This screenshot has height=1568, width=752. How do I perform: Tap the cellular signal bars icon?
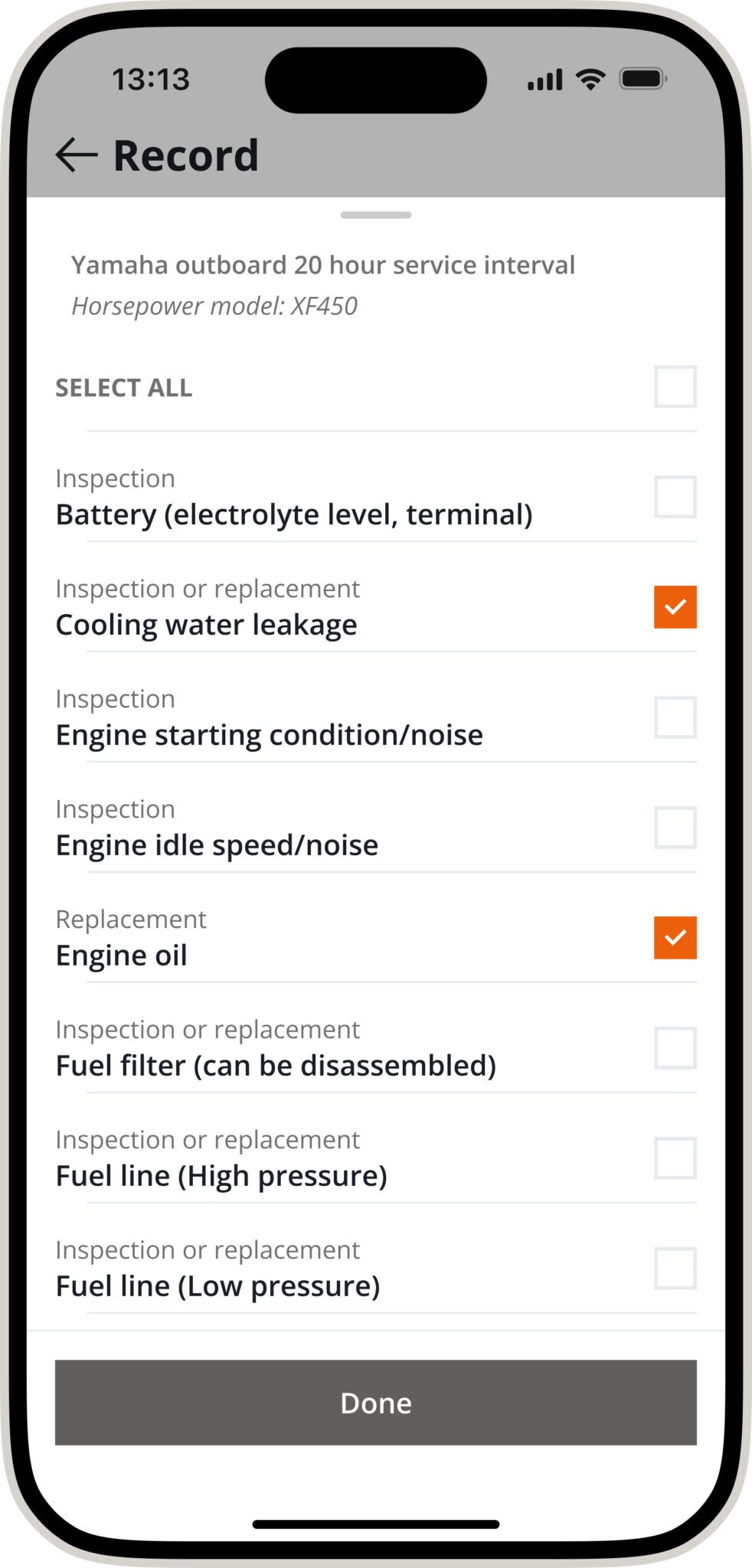(544, 80)
